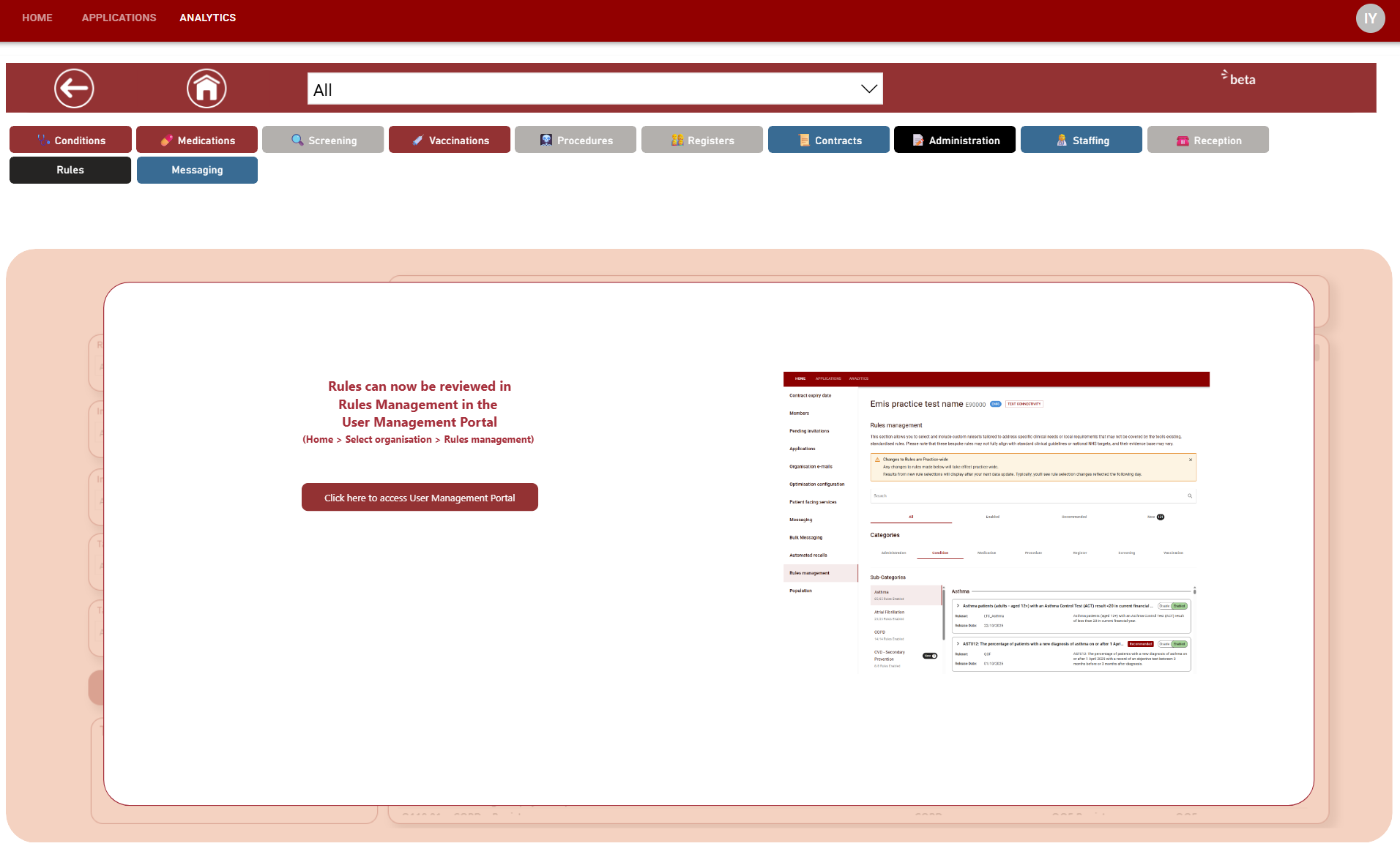1400x857 pixels.
Task: Select the Administration category button
Action: coord(955,140)
